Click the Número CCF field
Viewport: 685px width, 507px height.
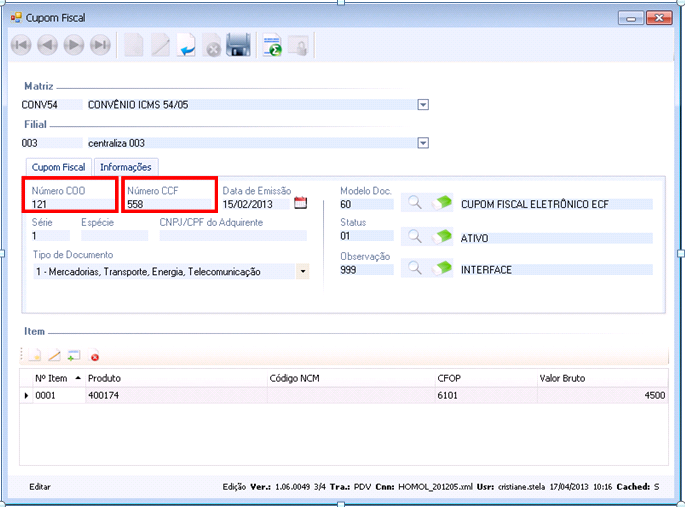(168, 204)
